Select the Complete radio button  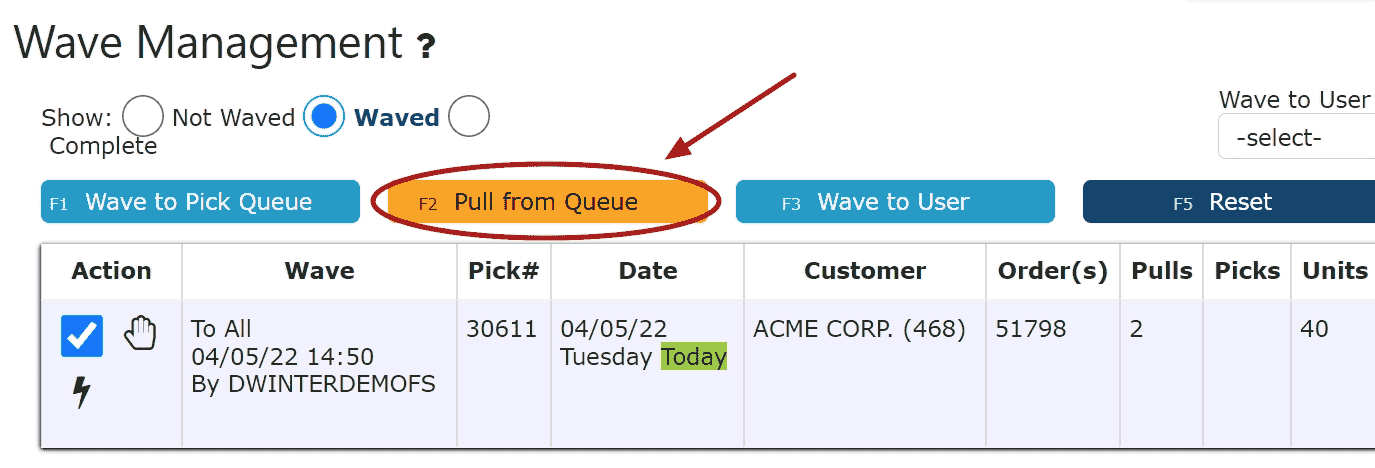469,117
